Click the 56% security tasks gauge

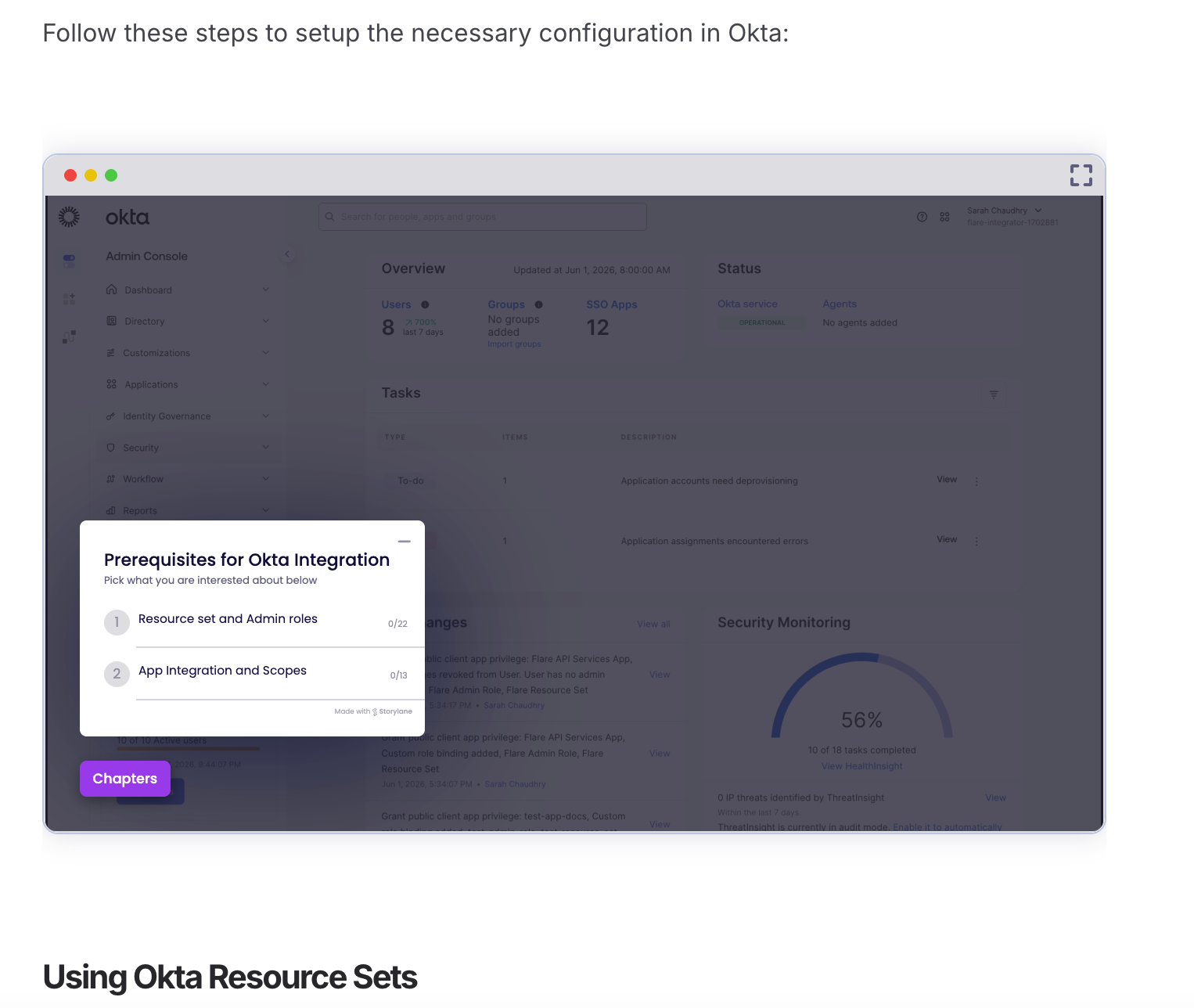click(x=861, y=696)
